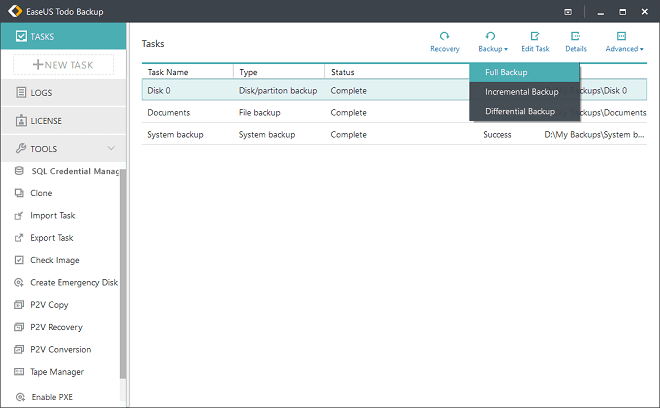Click Success result in System backup row

click(497, 135)
